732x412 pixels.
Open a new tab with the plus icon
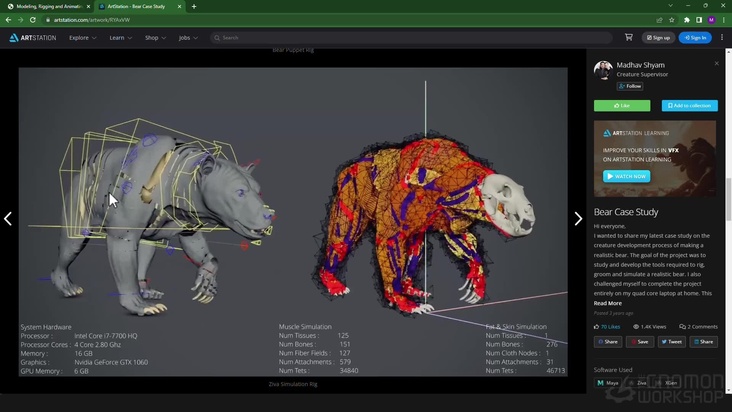194,7
